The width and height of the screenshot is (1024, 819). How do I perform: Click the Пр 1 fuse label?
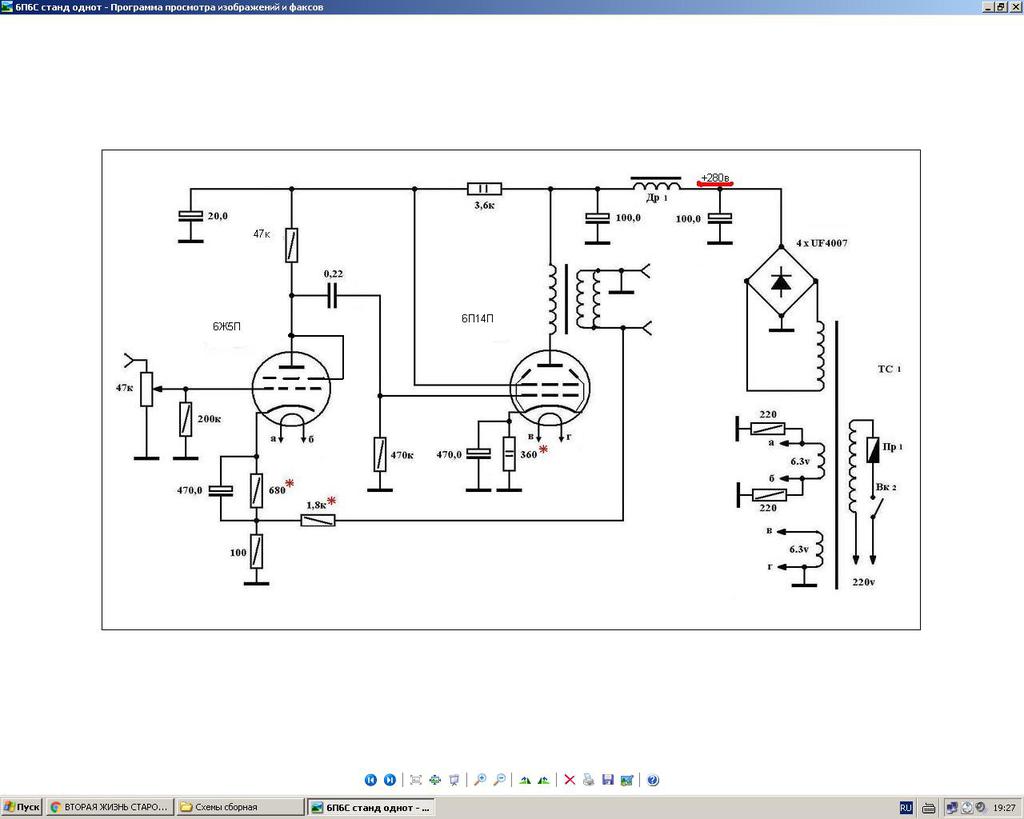[892, 447]
